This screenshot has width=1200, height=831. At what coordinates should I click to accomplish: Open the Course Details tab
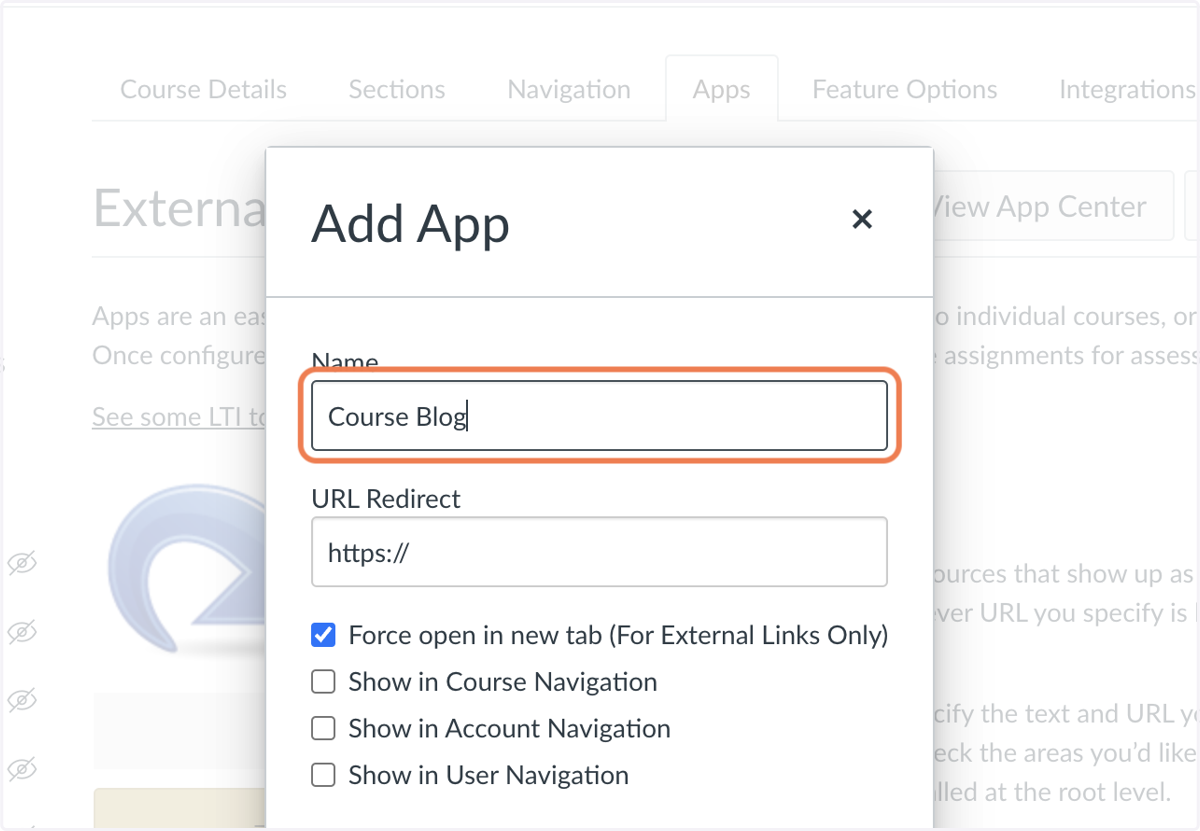[x=204, y=89]
